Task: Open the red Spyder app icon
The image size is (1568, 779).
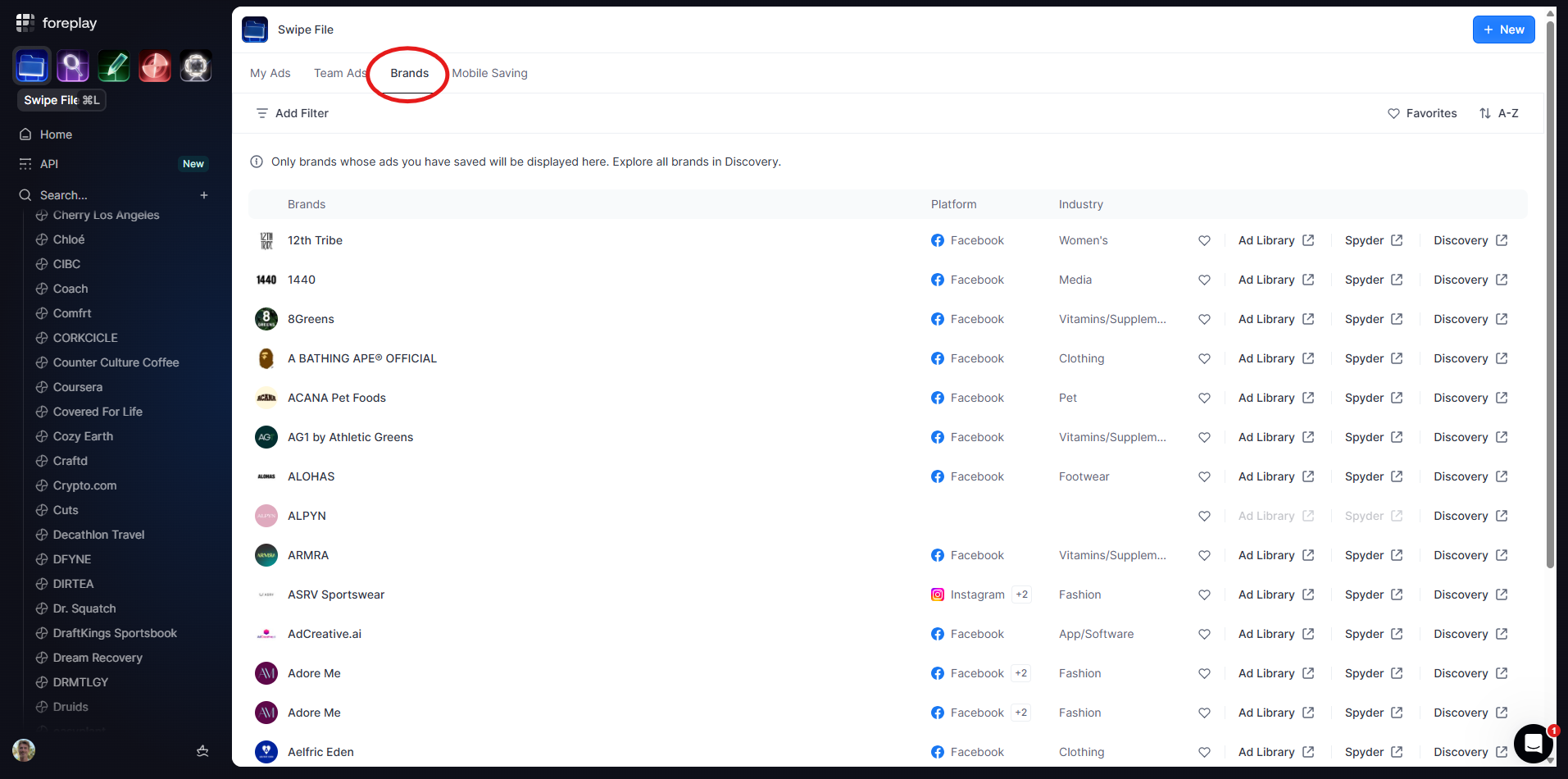Action: (x=155, y=66)
